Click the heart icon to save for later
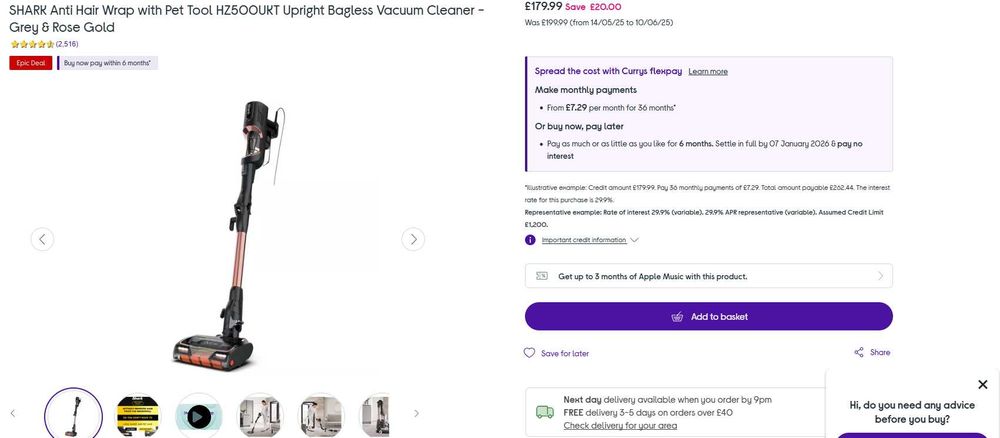The width and height of the screenshot is (1000, 438). coord(530,353)
